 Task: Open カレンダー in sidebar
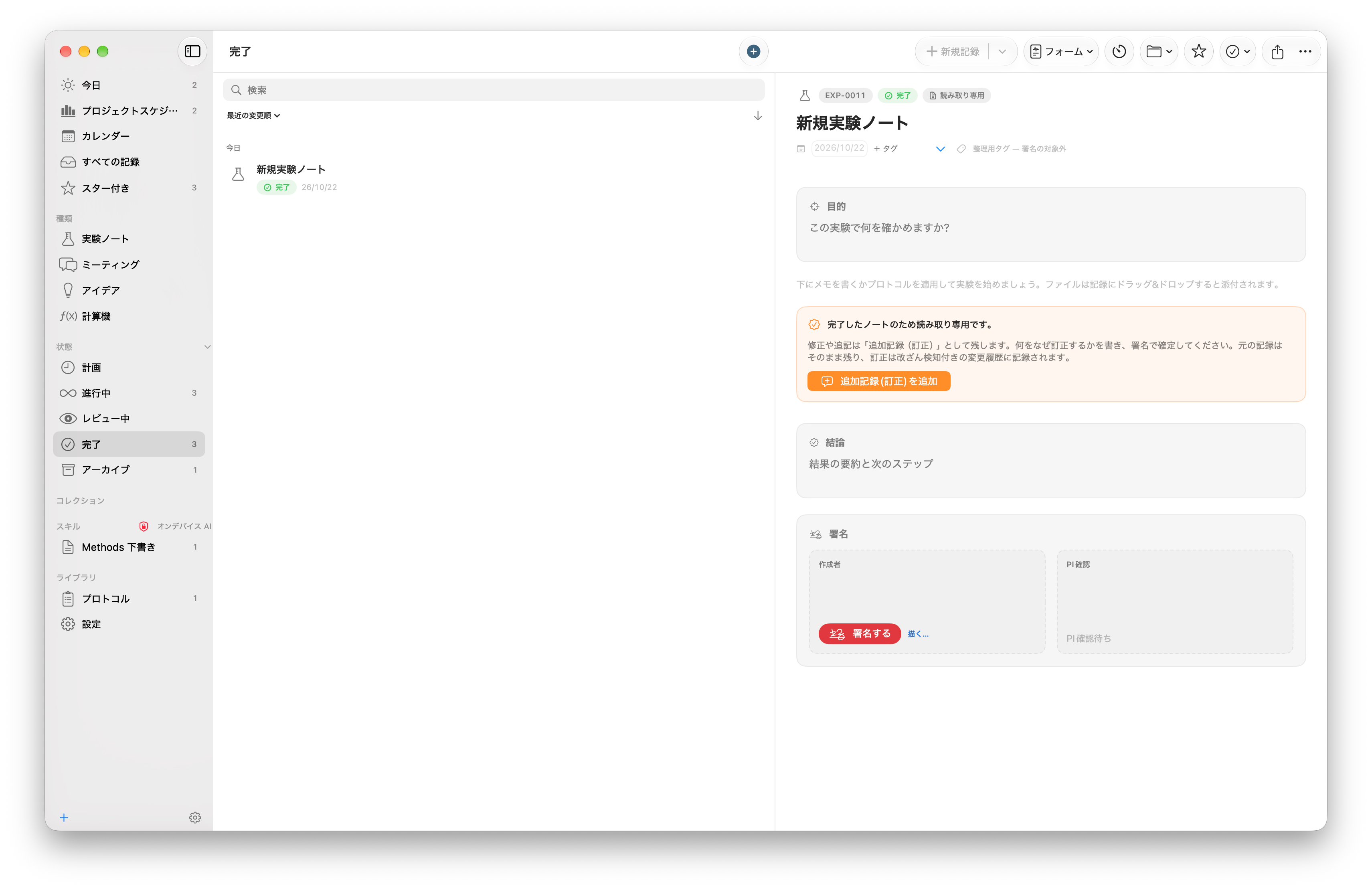click(129, 136)
